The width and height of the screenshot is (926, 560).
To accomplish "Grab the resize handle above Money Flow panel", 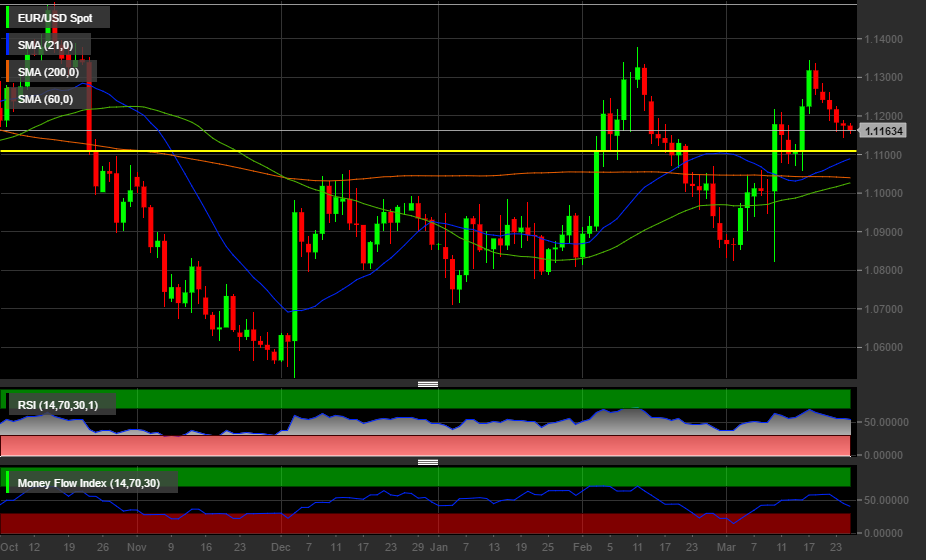I will coord(428,462).
